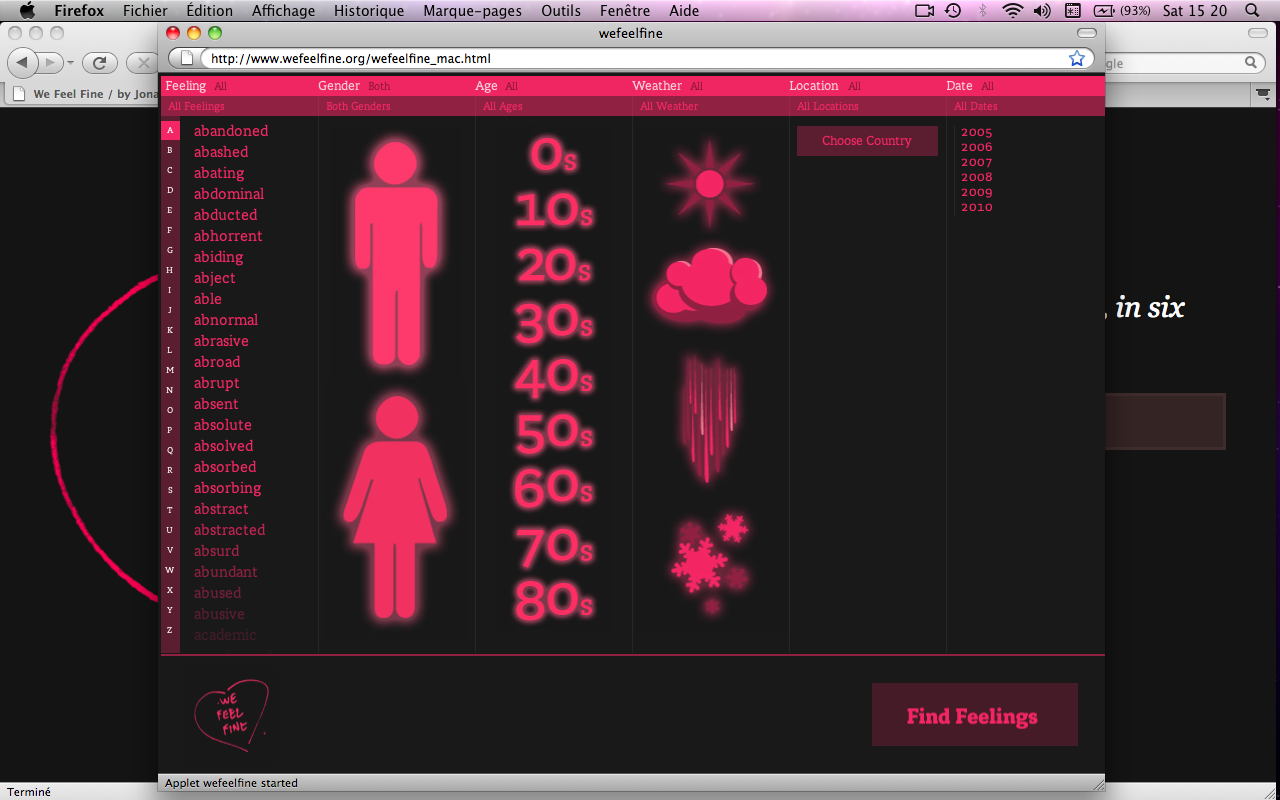This screenshot has height=800, width=1280.
Task: Pick the feeling 'abhorrent'
Action: click(x=228, y=236)
